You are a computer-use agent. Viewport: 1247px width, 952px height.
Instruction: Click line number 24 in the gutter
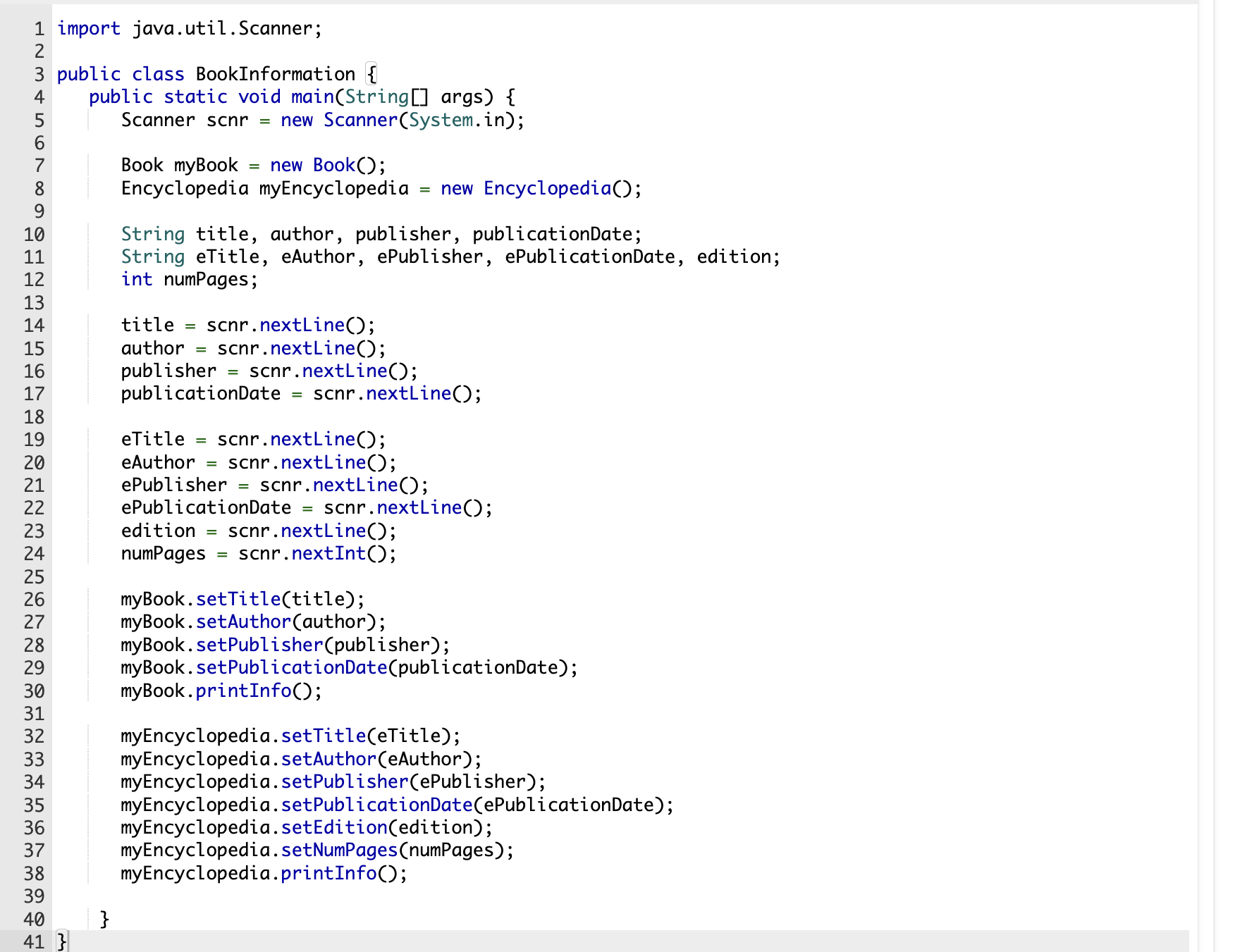pos(35,554)
